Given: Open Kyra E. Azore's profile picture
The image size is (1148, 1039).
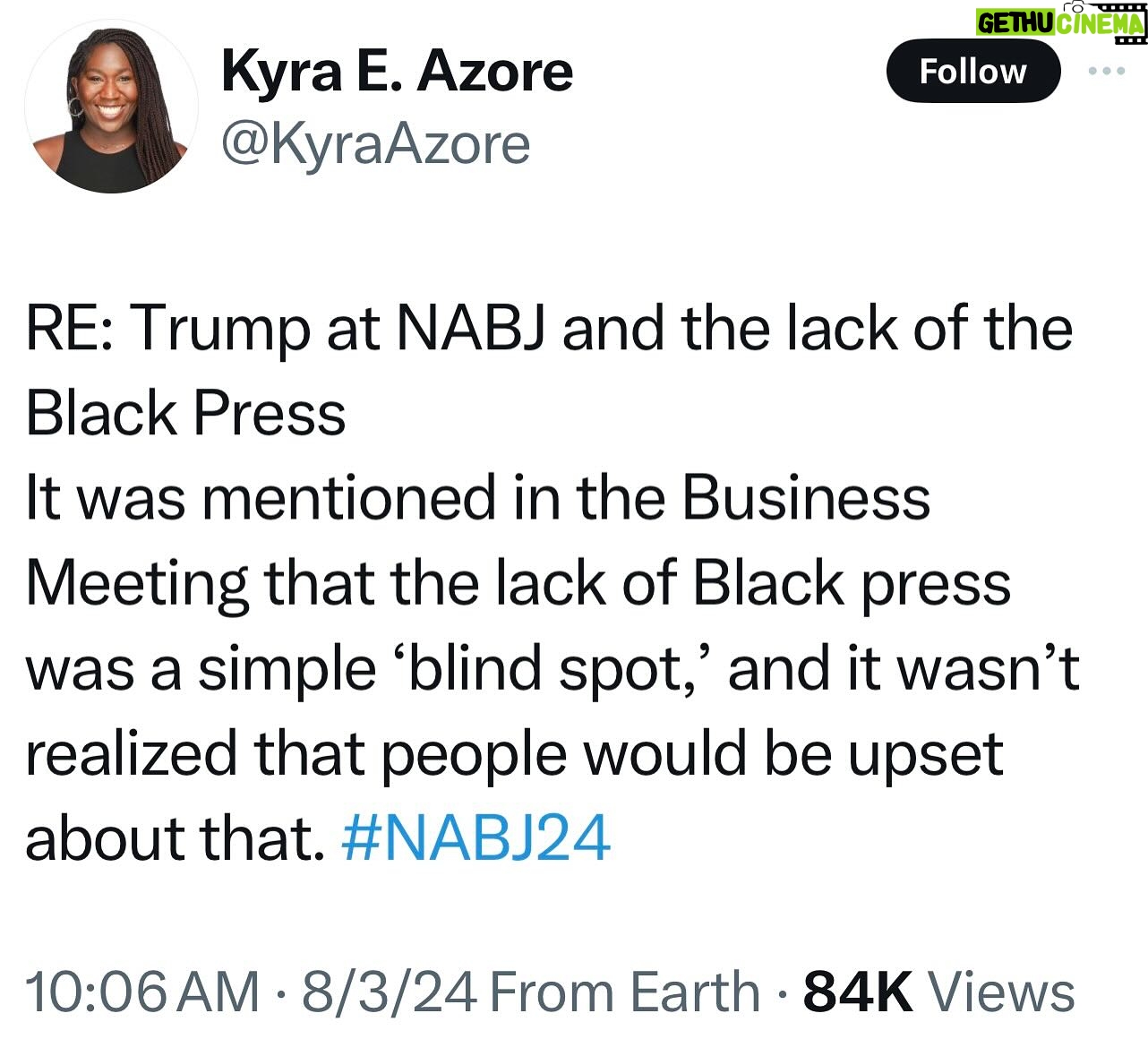Looking at the screenshot, I should click(111, 107).
